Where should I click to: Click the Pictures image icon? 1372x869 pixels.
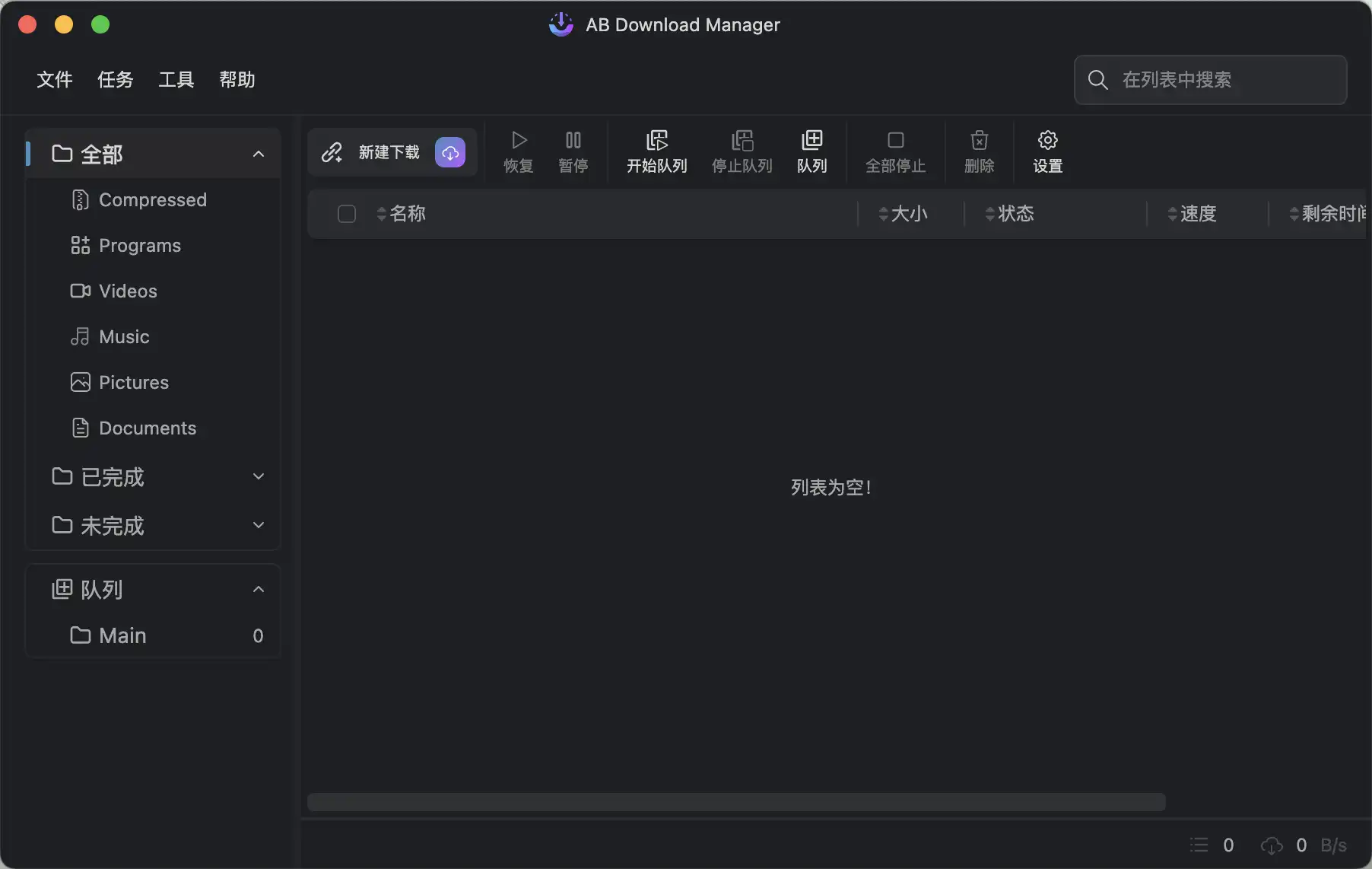pos(80,382)
